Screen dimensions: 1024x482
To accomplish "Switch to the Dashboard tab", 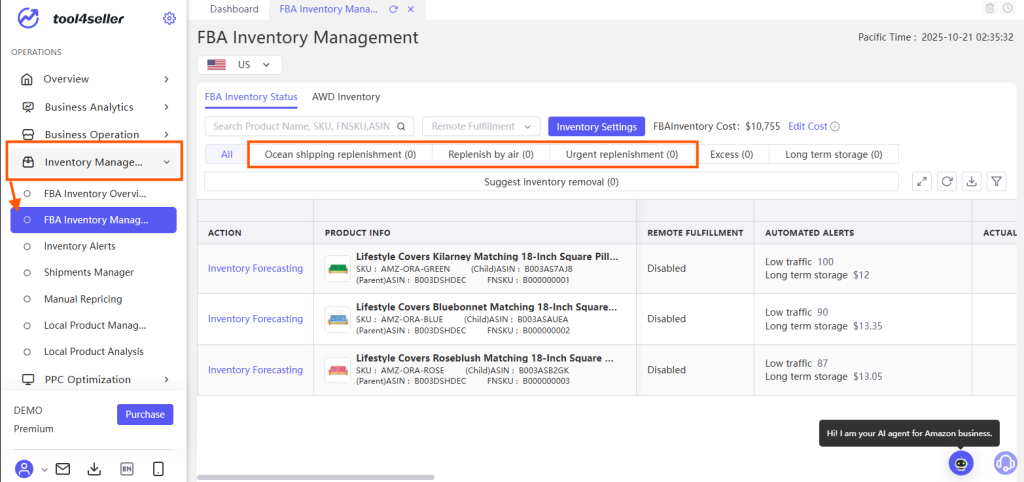I will point(234,9).
